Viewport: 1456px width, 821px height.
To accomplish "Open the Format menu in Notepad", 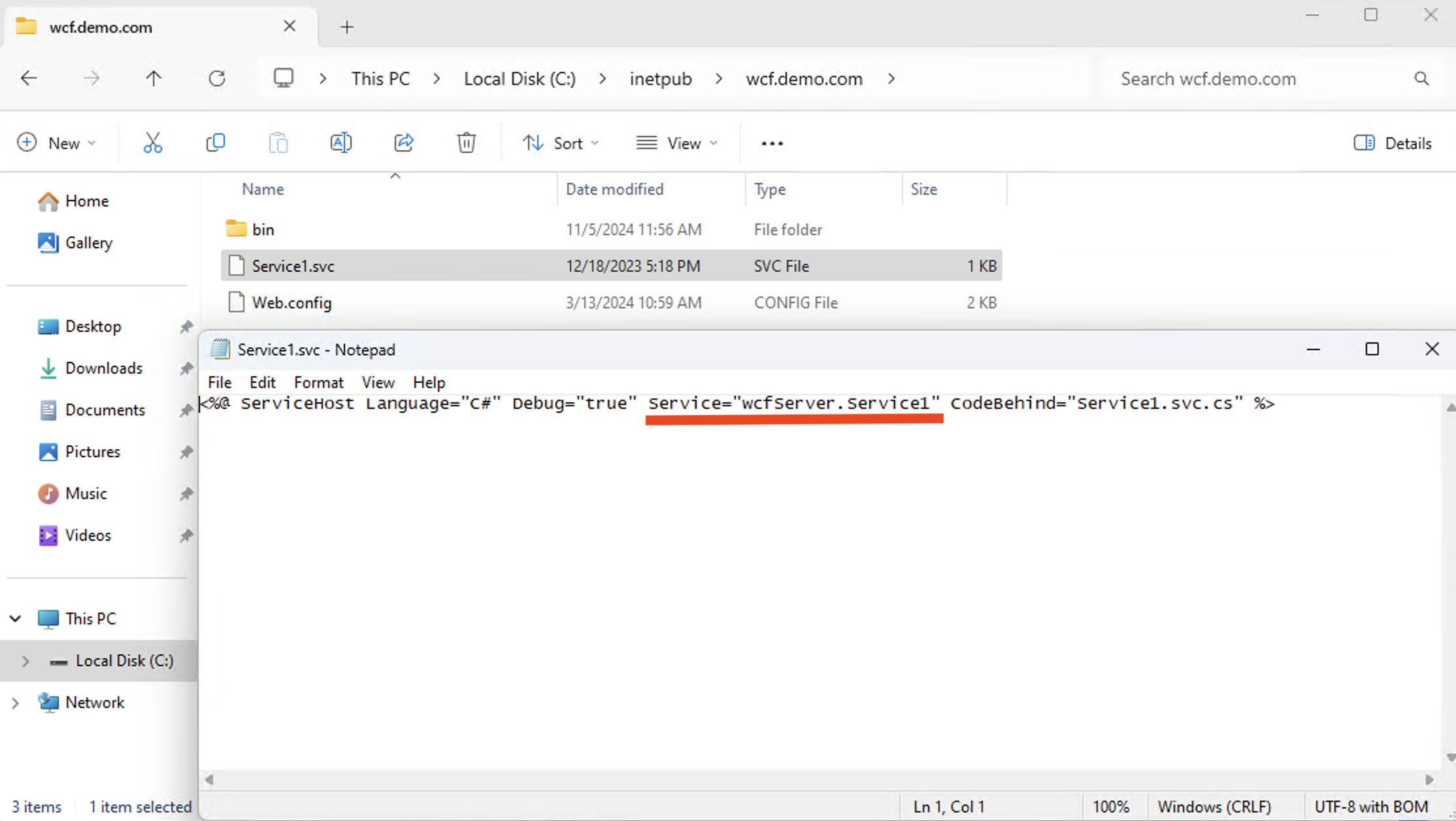I will [318, 382].
